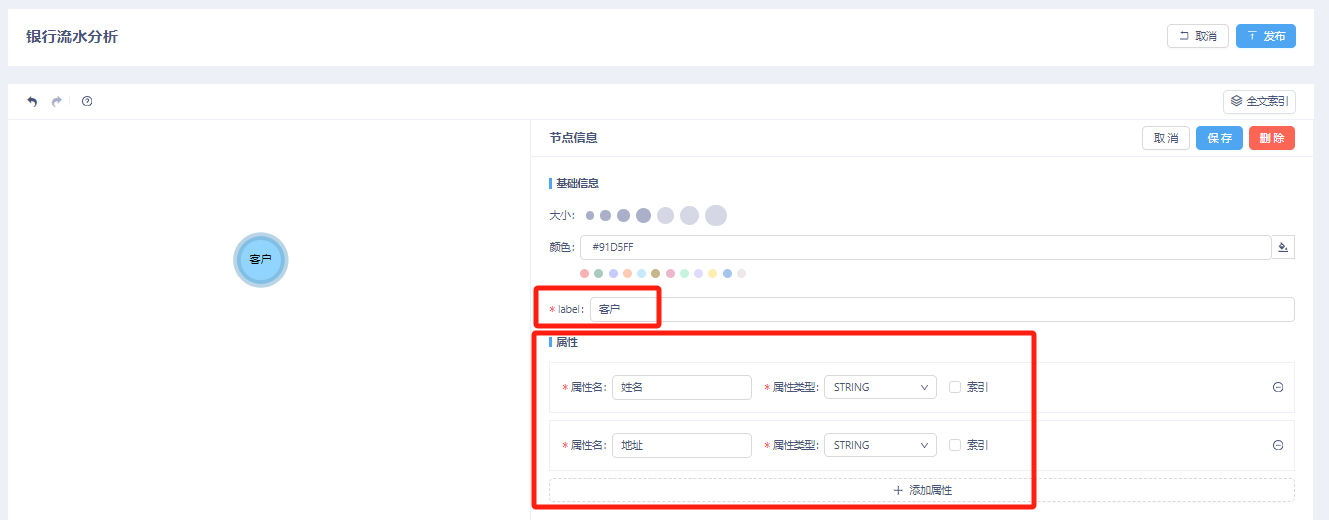Open attribute type dropdown for 姓名

[x=880, y=388]
